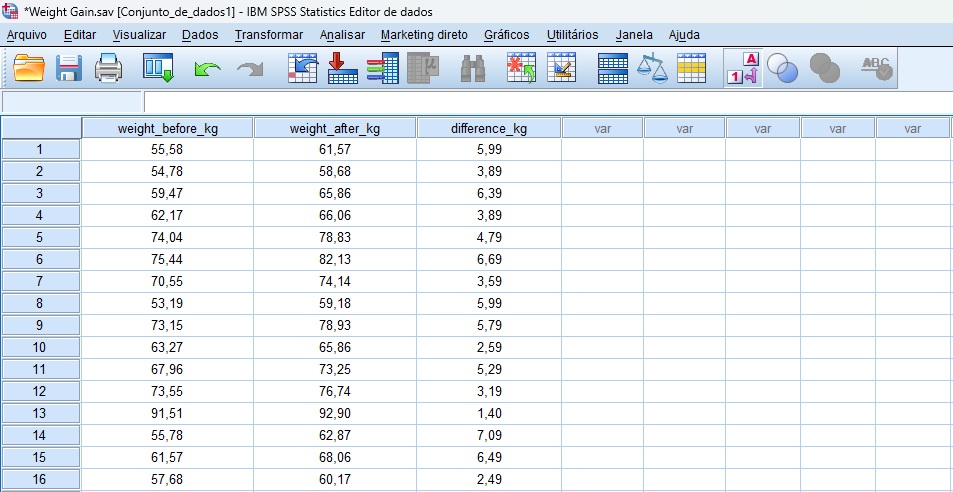Click the cell containing 76,74
The height and width of the screenshot is (492, 953).
click(x=335, y=391)
